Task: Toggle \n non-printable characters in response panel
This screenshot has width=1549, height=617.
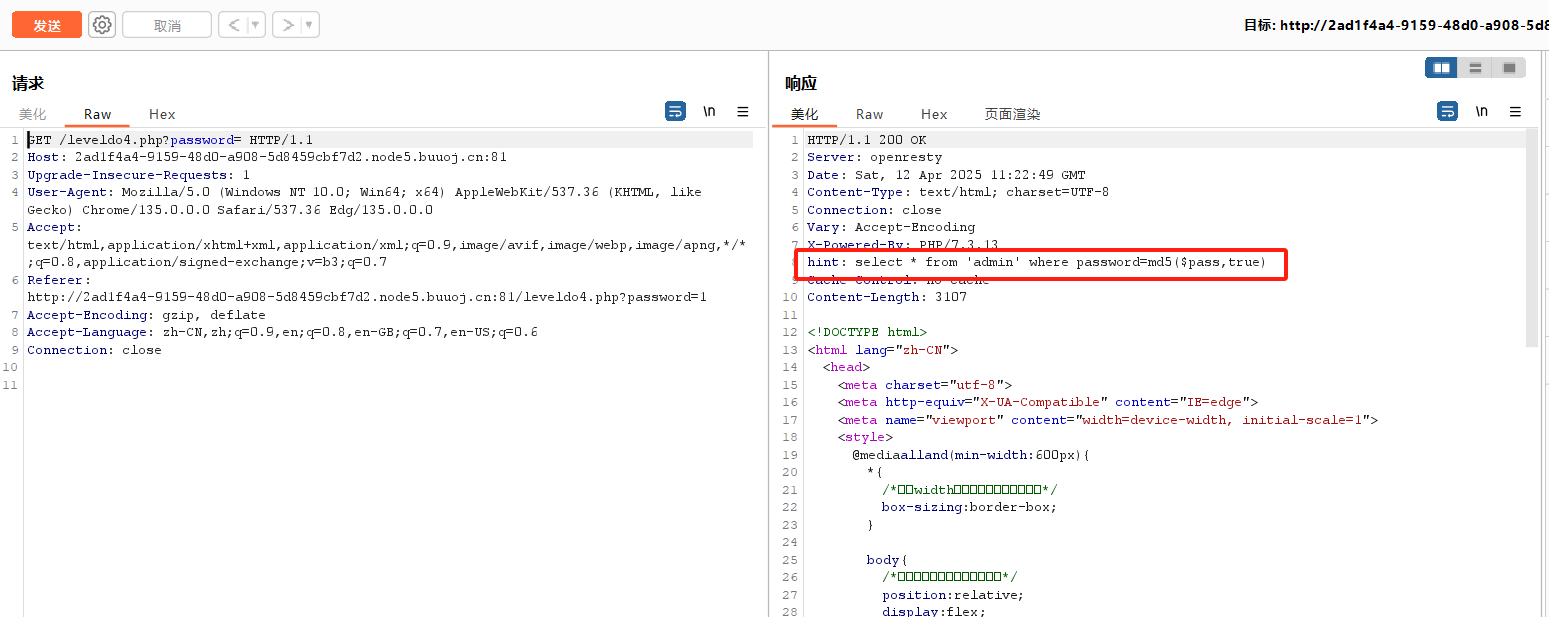Action: point(1481,111)
